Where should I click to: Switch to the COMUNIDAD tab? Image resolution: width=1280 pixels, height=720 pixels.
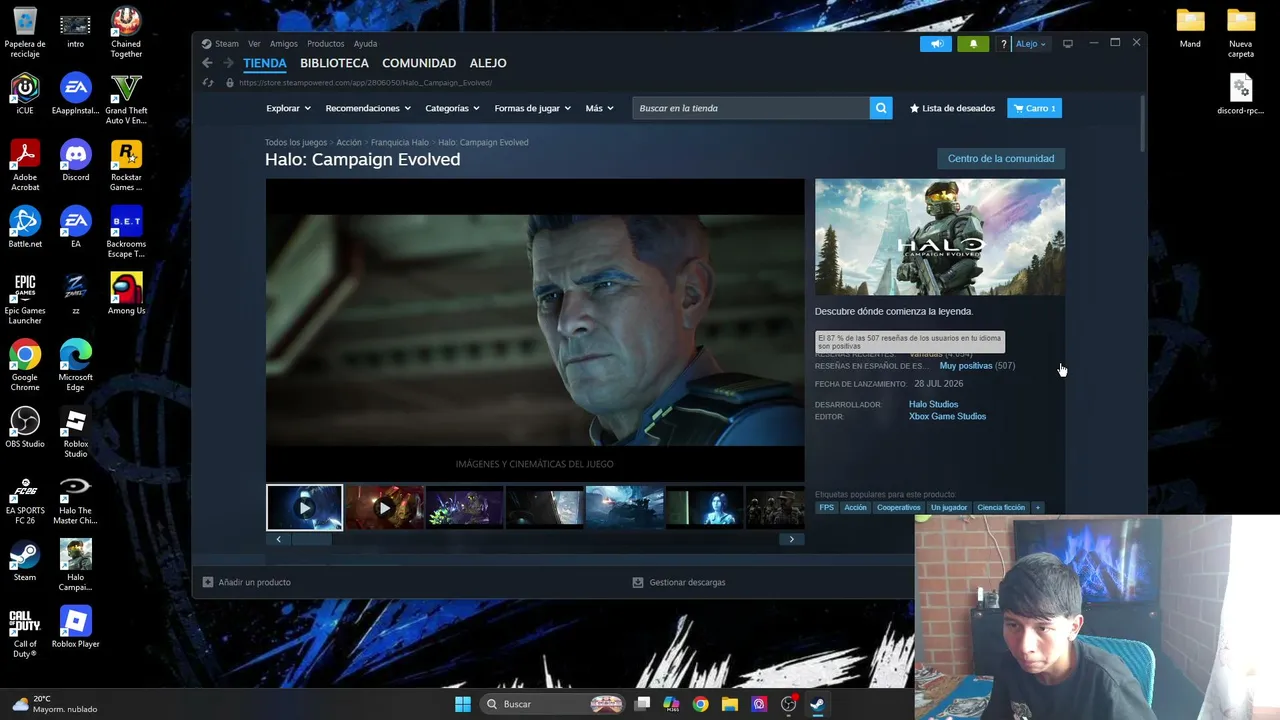[419, 63]
